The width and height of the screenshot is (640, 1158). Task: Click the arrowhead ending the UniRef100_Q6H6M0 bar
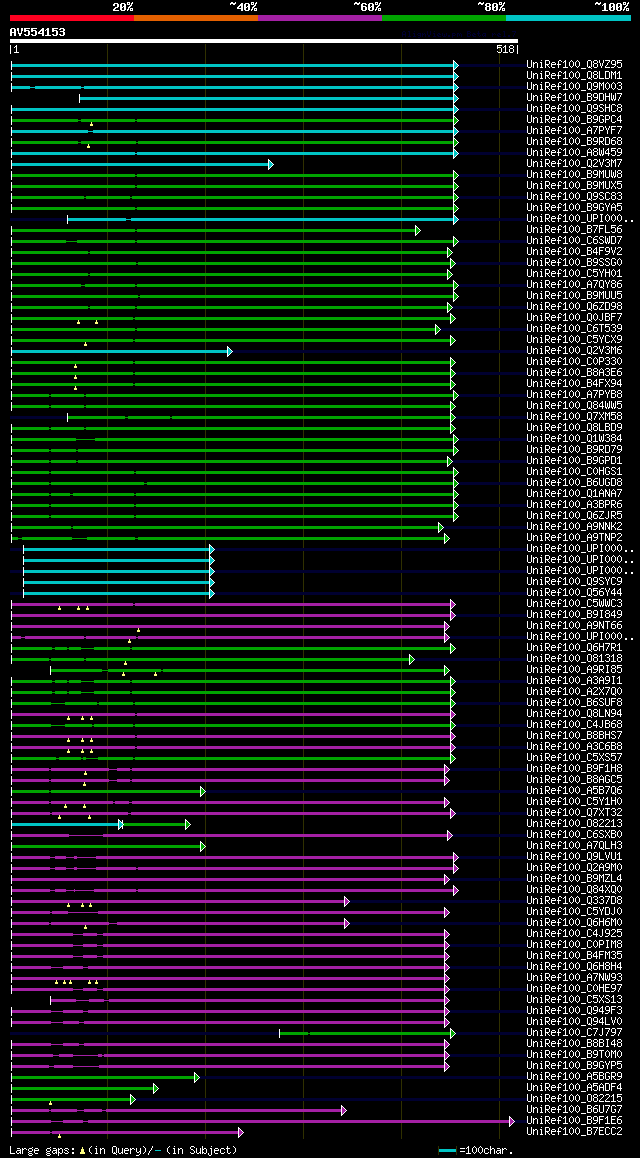(347, 924)
